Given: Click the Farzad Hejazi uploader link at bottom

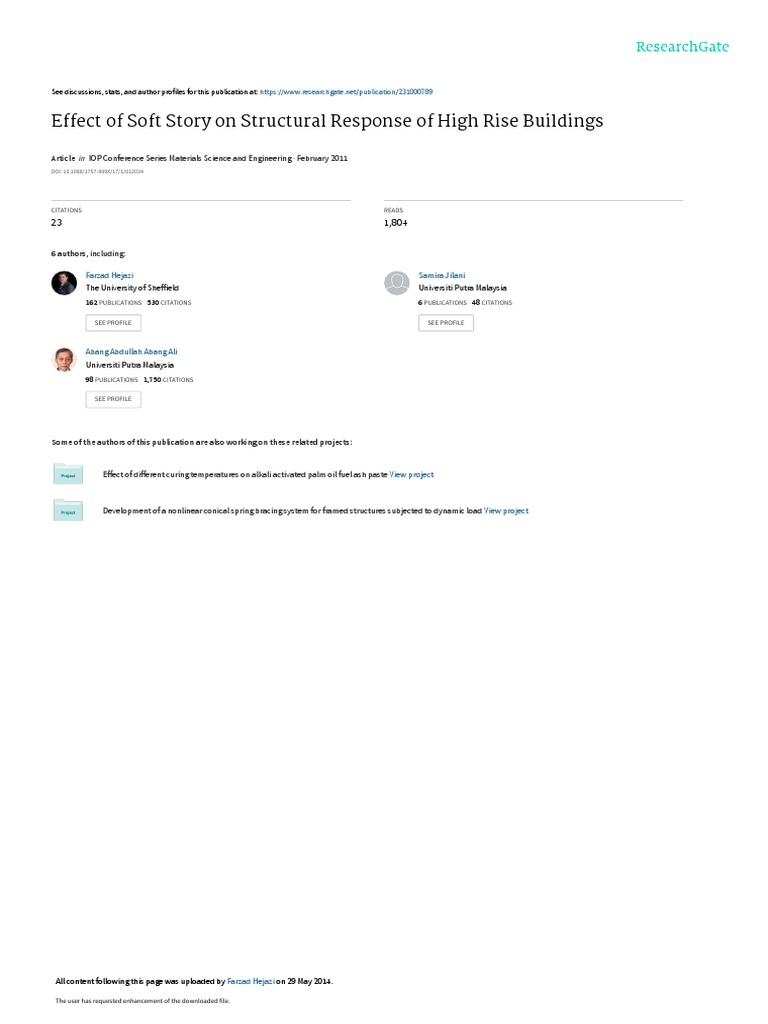Looking at the screenshot, I should click(x=251, y=982).
